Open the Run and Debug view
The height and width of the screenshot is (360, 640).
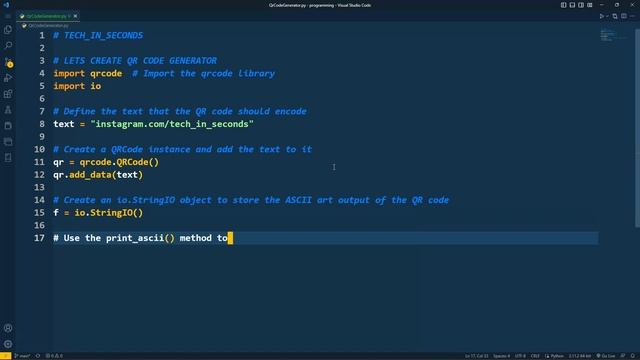pyautogui.click(x=8, y=78)
